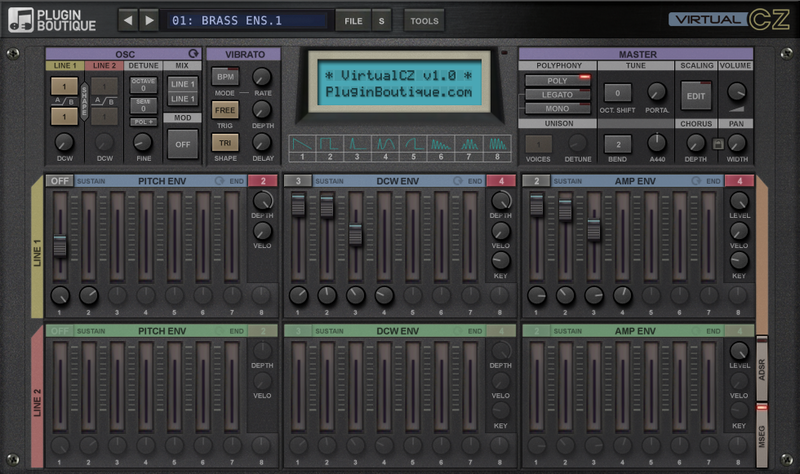Click the next preset arrow
Screen dimensions: 800x474
(149, 20)
